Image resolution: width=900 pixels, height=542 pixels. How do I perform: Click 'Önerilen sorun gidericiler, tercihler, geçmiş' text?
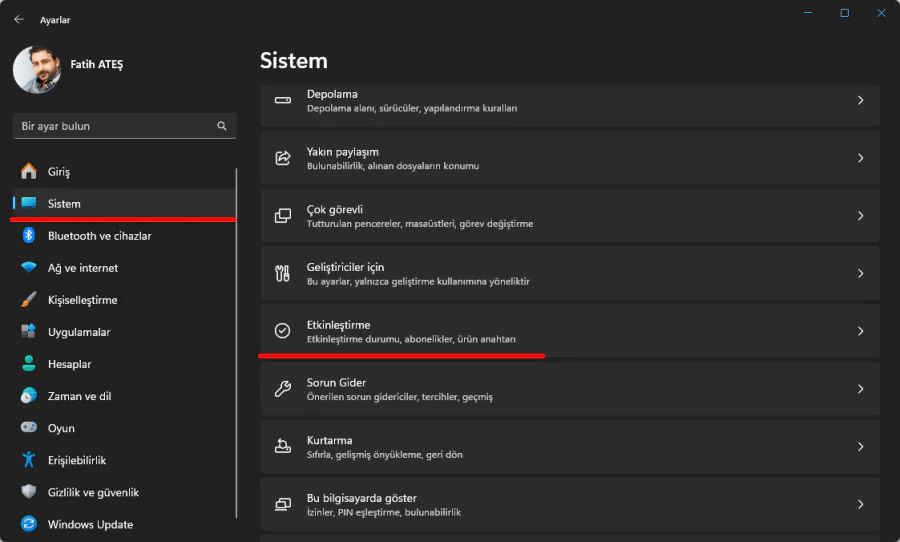click(399, 397)
